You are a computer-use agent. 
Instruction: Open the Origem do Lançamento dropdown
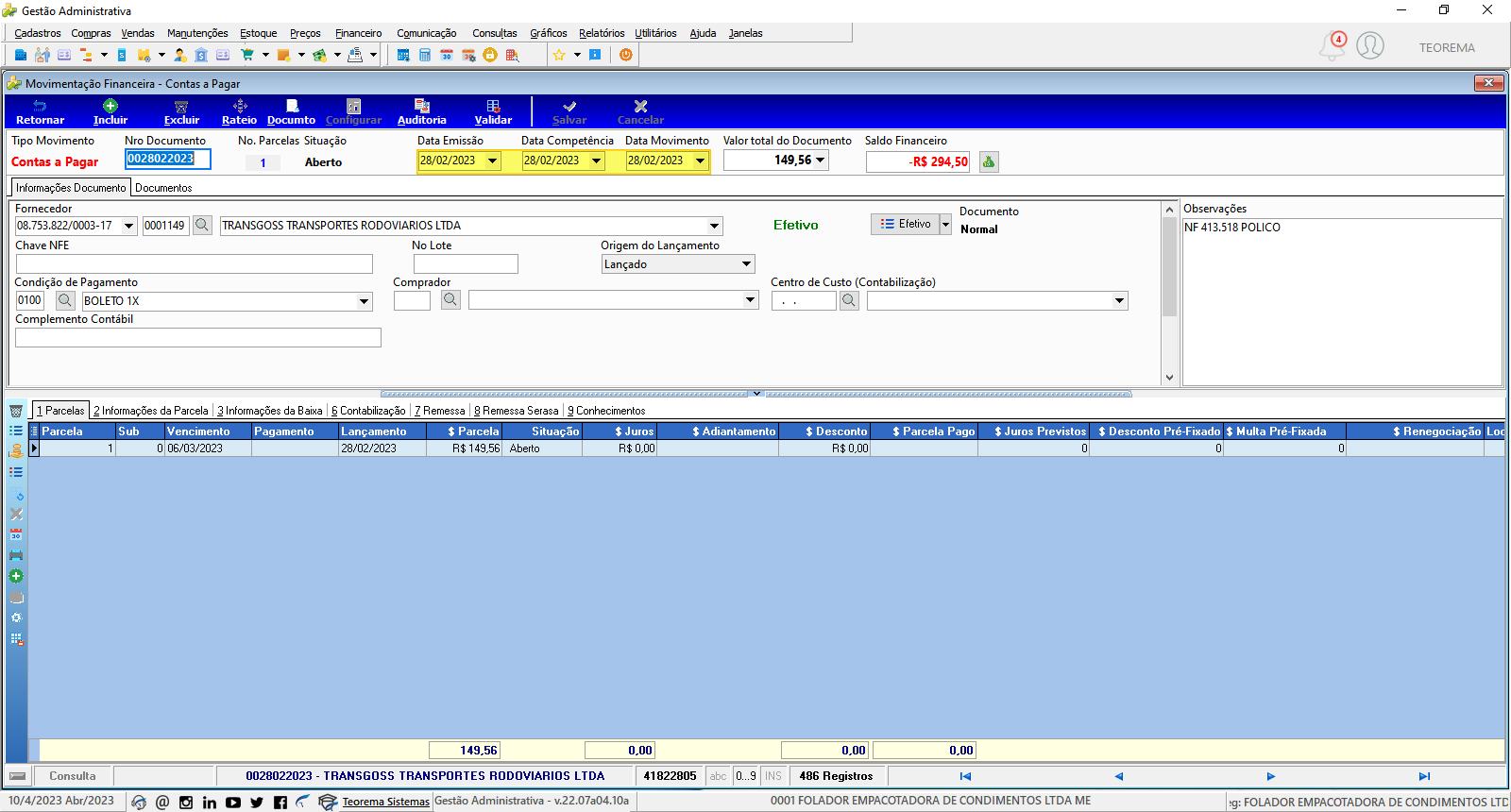click(746, 264)
